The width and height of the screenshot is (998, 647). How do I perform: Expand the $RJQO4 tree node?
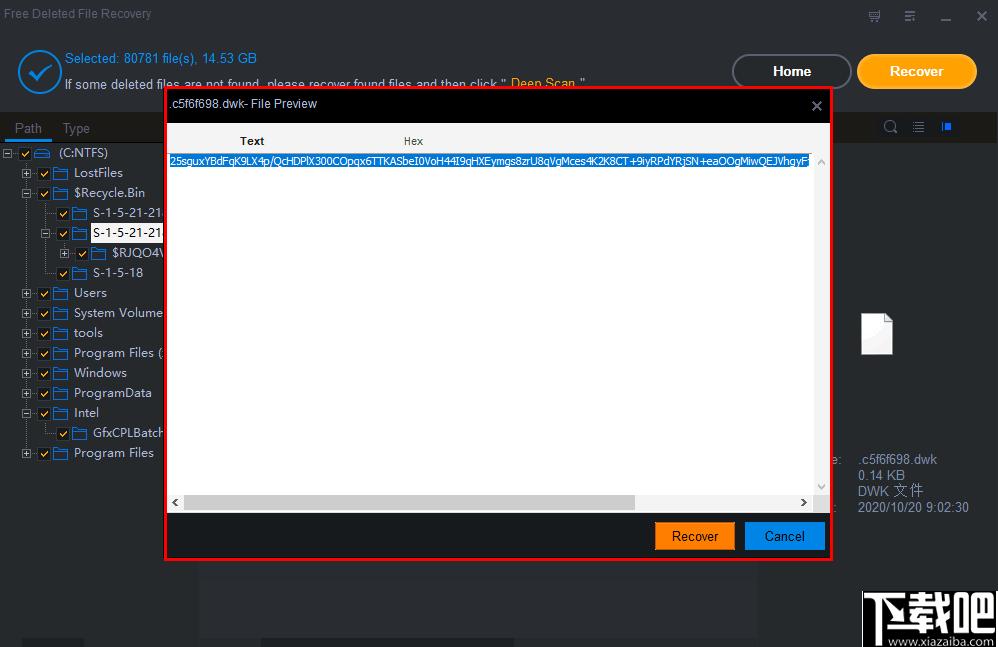(64, 253)
